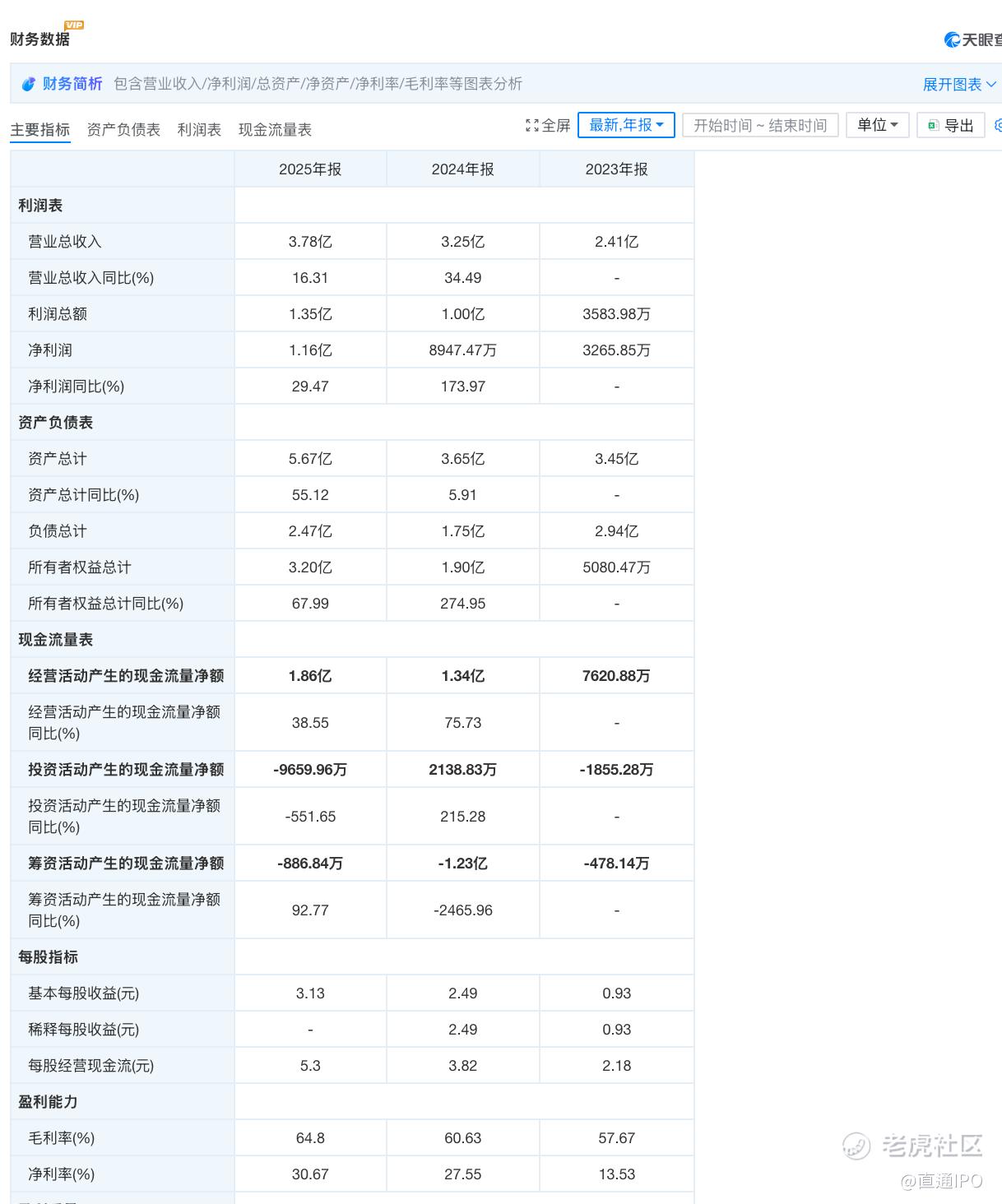Click 64.8 gross margin value
The image size is (1002, 1204).
pos(310,1138)
